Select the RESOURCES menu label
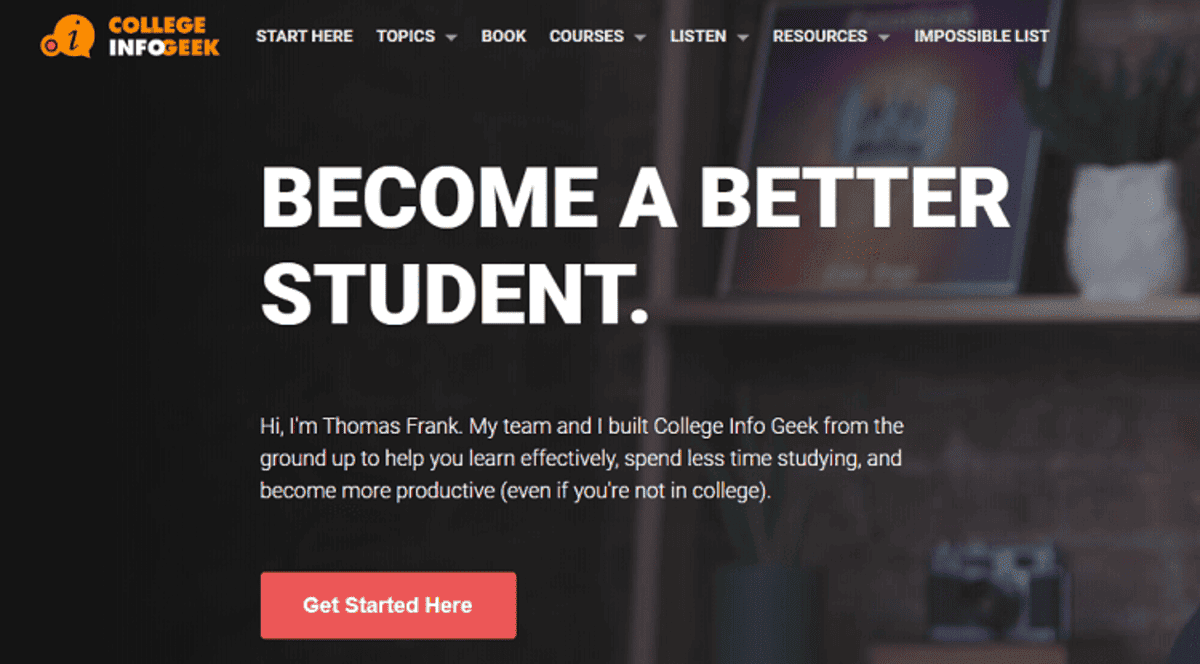 pos(819,36)
